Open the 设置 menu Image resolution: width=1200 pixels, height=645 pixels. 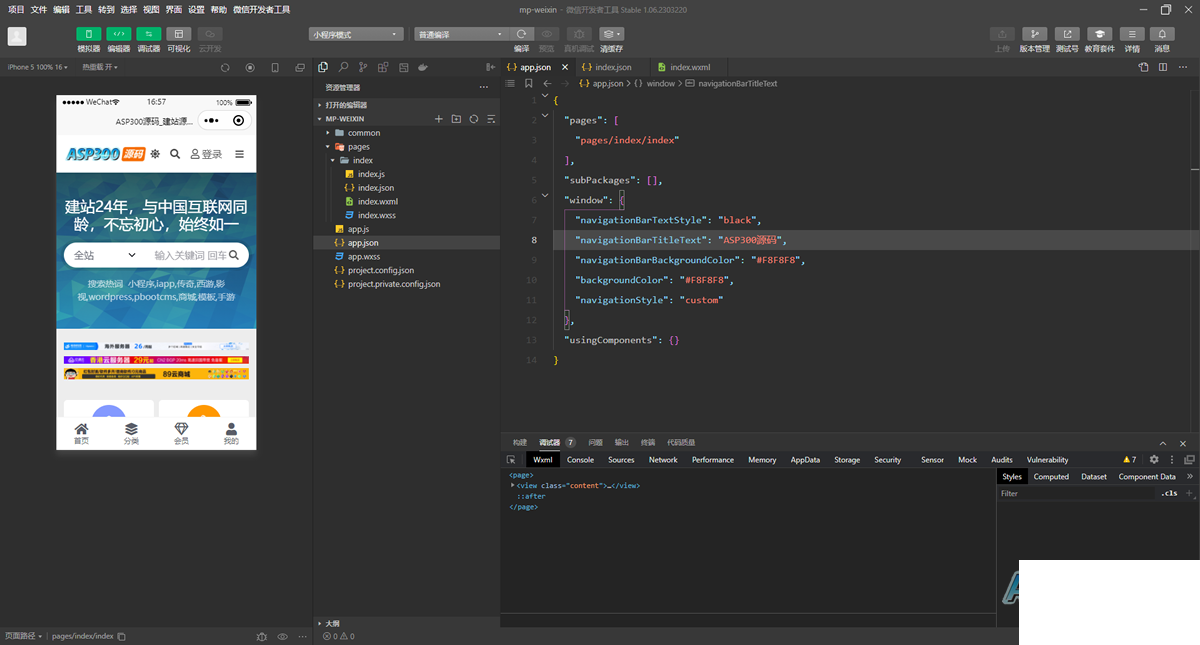pos(196,9)
